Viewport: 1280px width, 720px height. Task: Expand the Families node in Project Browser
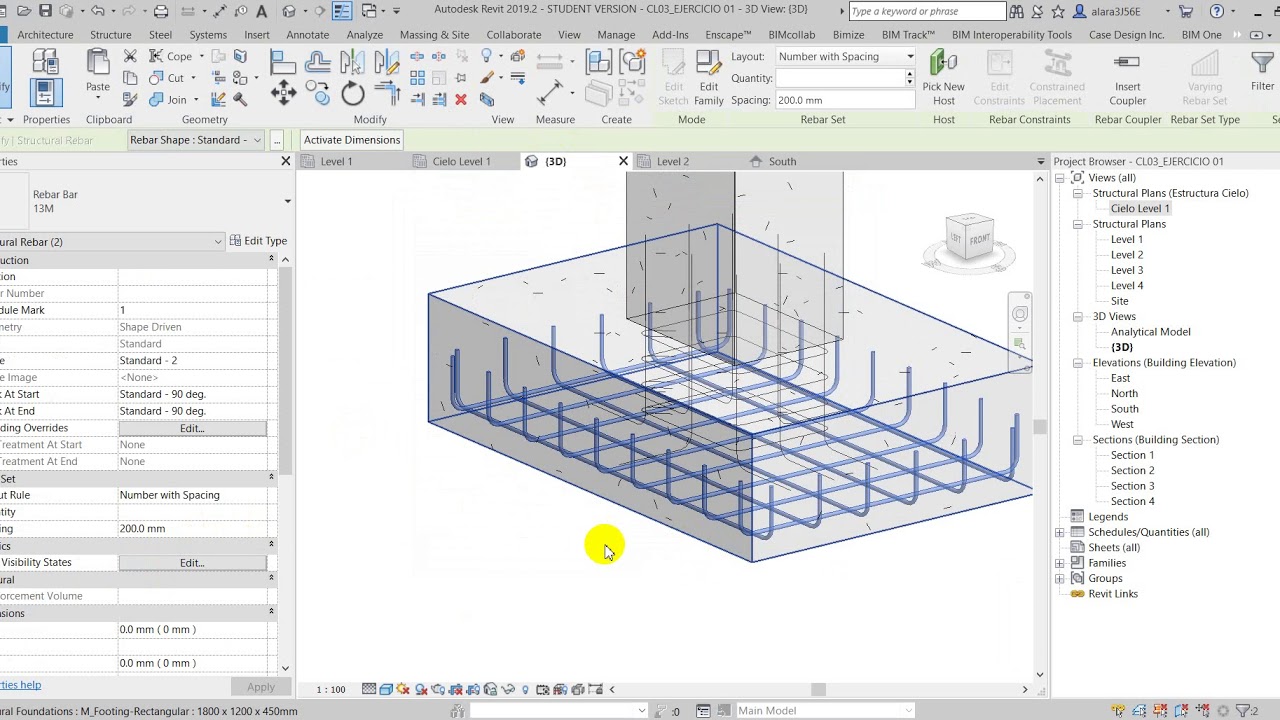(1060, 563)
